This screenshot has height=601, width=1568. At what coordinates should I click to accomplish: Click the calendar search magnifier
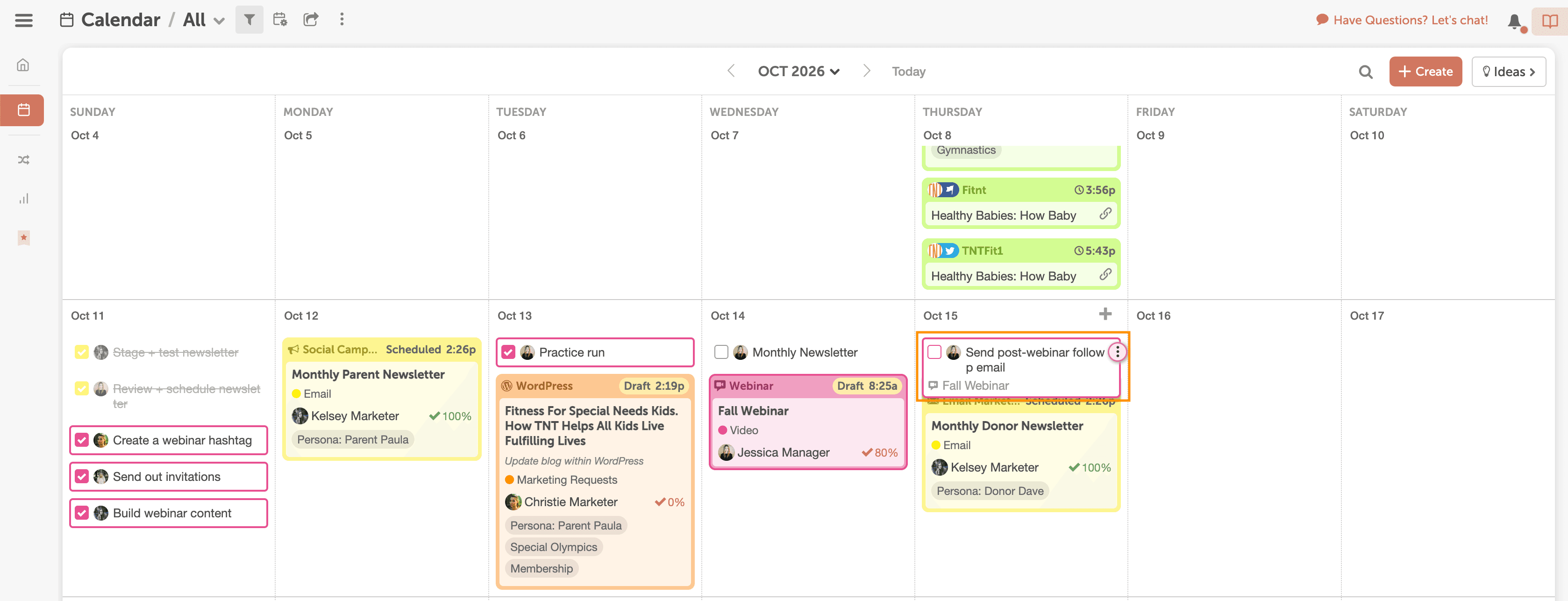coord(1365,72)
